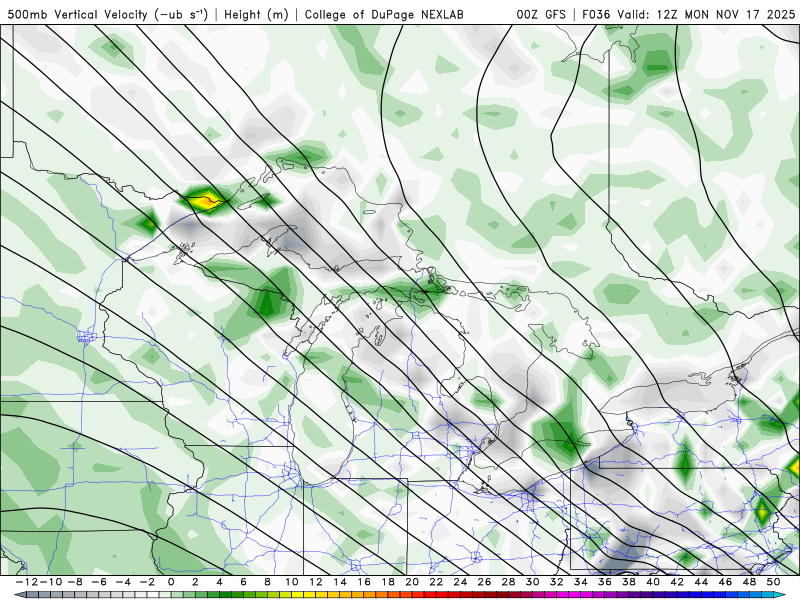Viewport: 800px width, 600px height.
Task: Click the "16" color scale label
Action: [364, 582]
